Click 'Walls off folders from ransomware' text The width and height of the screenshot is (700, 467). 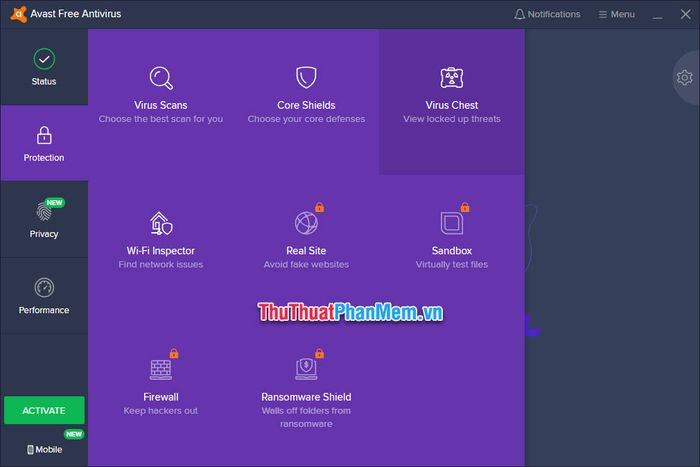(306, 417)
